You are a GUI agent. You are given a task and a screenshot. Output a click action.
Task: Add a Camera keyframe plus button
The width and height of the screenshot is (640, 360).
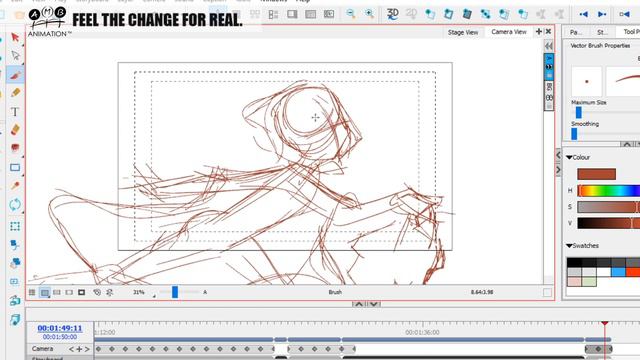point(79,349)
